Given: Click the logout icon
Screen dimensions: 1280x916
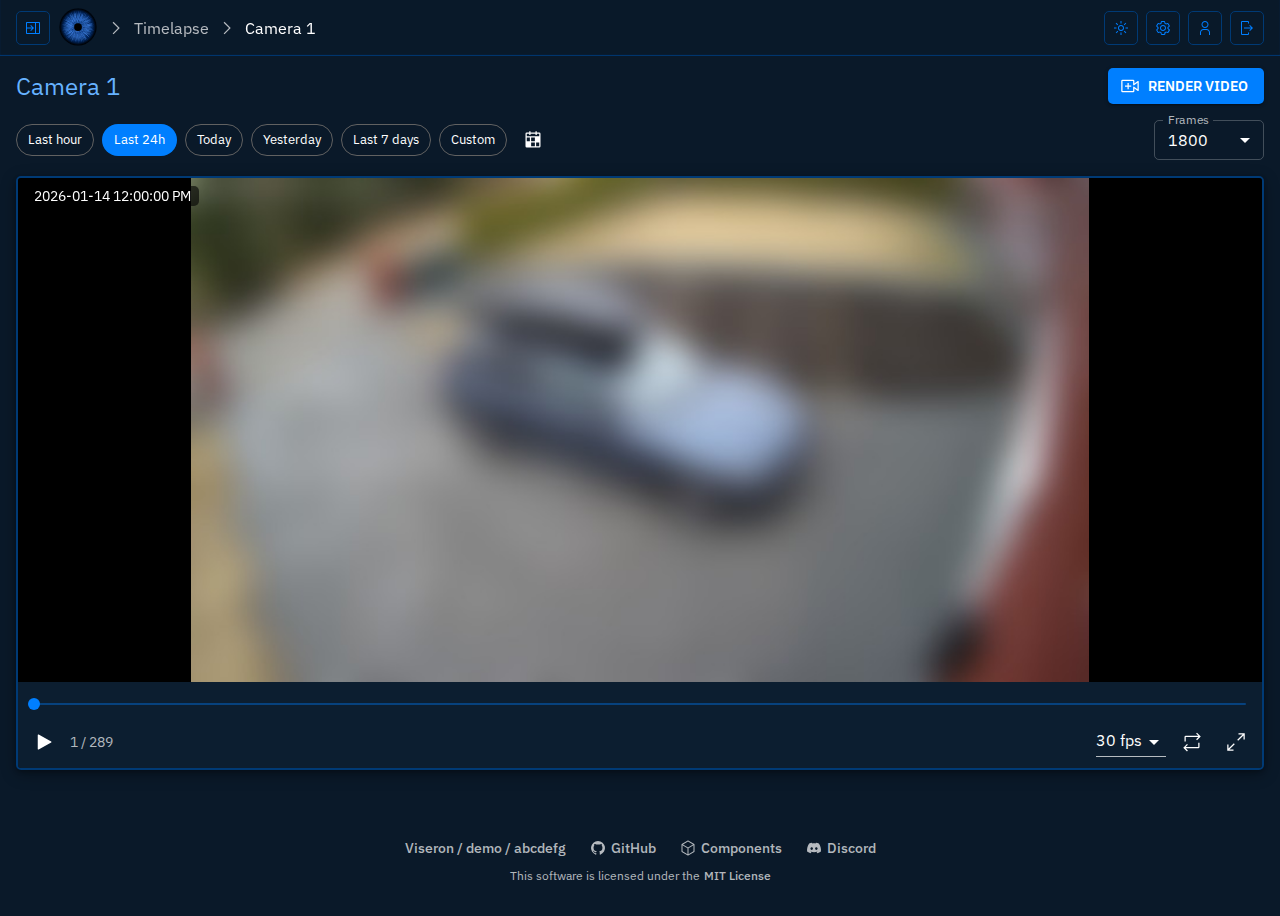Looking at the screenshot, I should point(1247,28).
